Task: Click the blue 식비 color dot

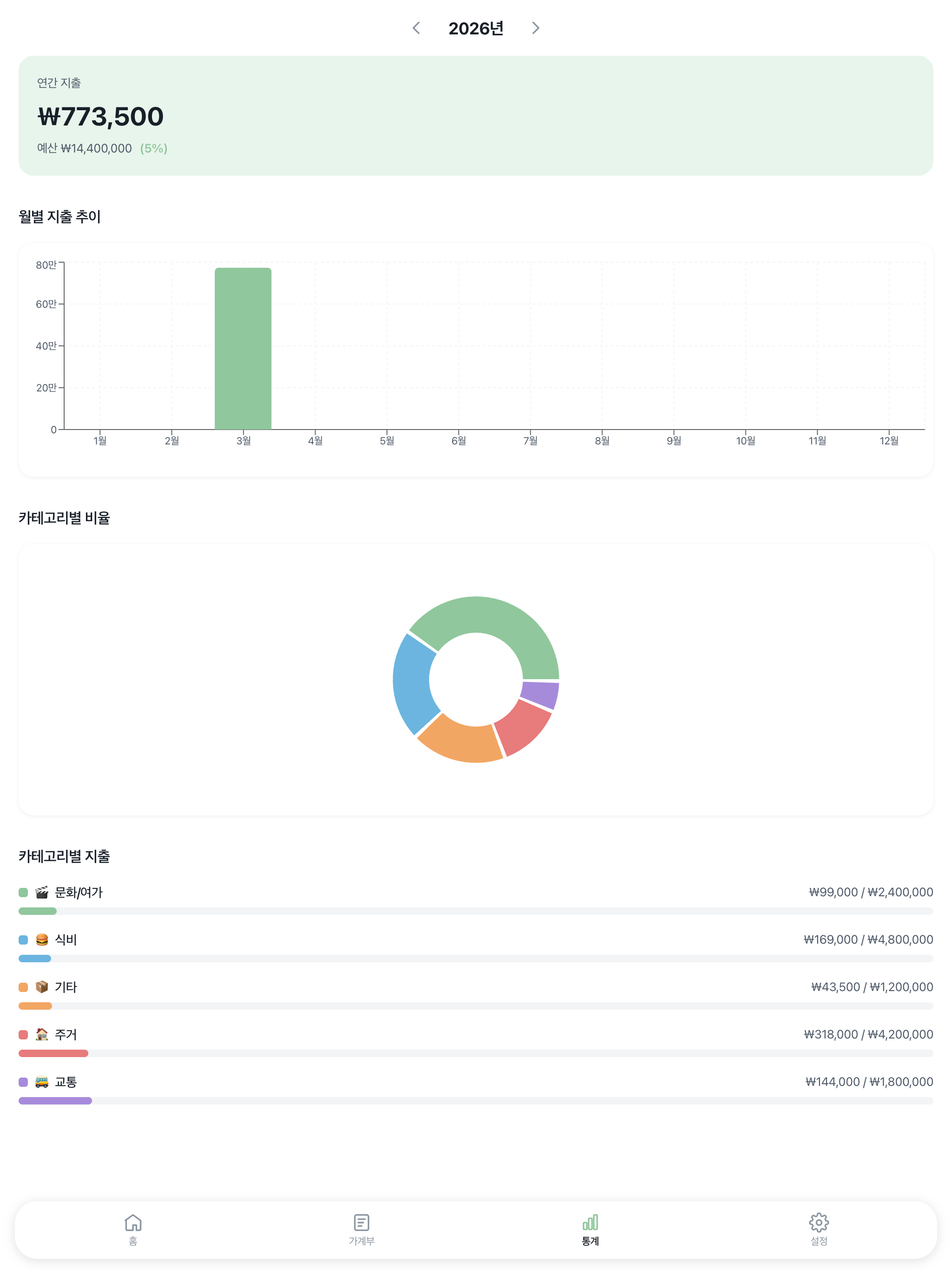Action: click(x=23, y=940)
